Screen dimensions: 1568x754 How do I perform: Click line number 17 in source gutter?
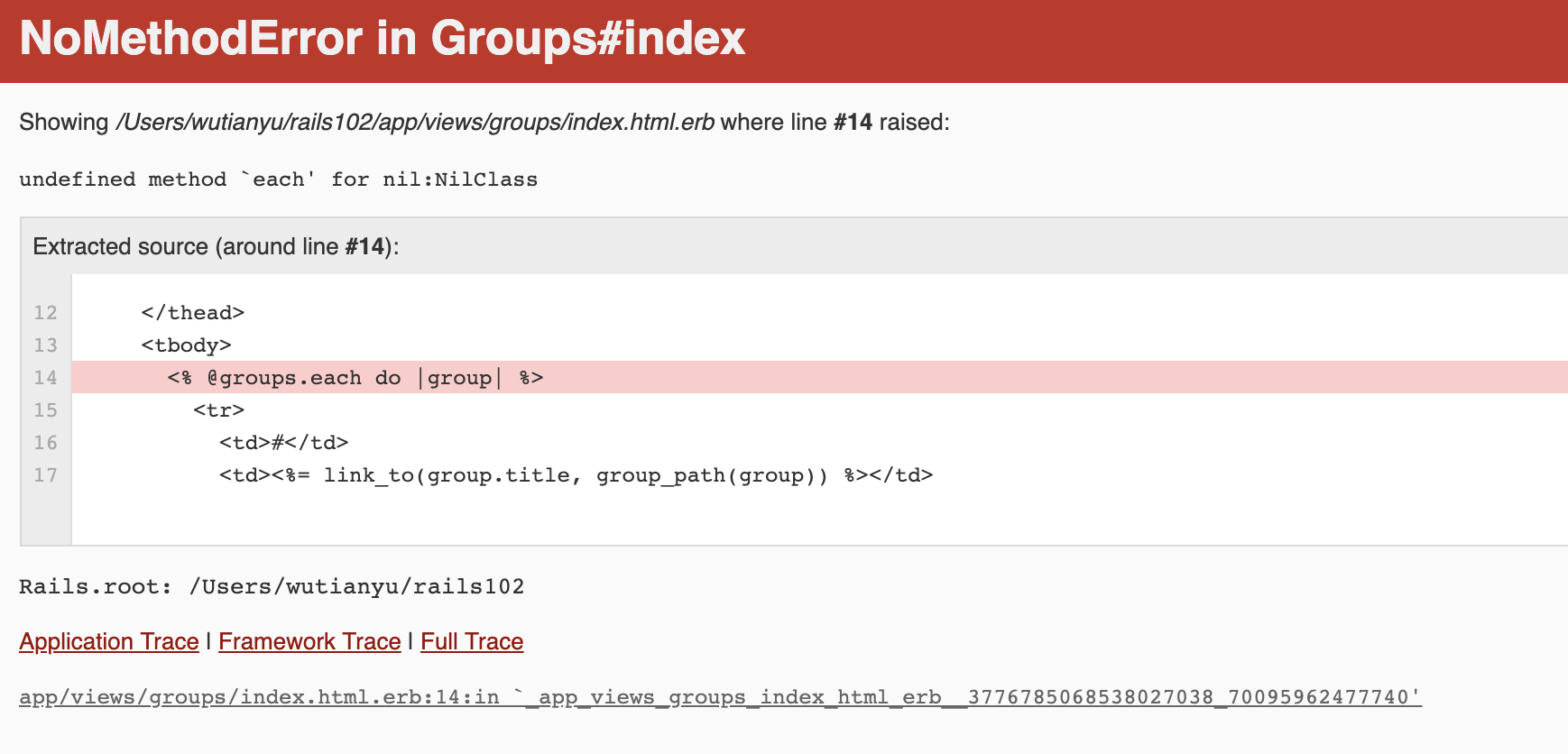(45, 475)
